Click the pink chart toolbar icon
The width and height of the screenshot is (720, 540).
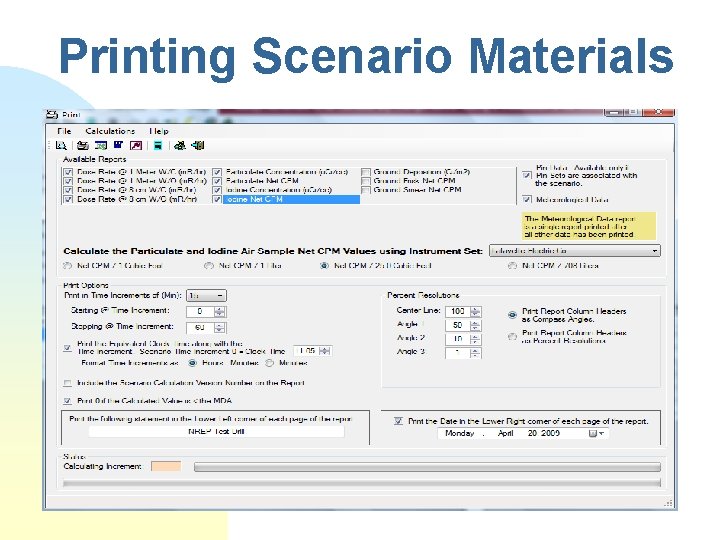pos(136,146)
